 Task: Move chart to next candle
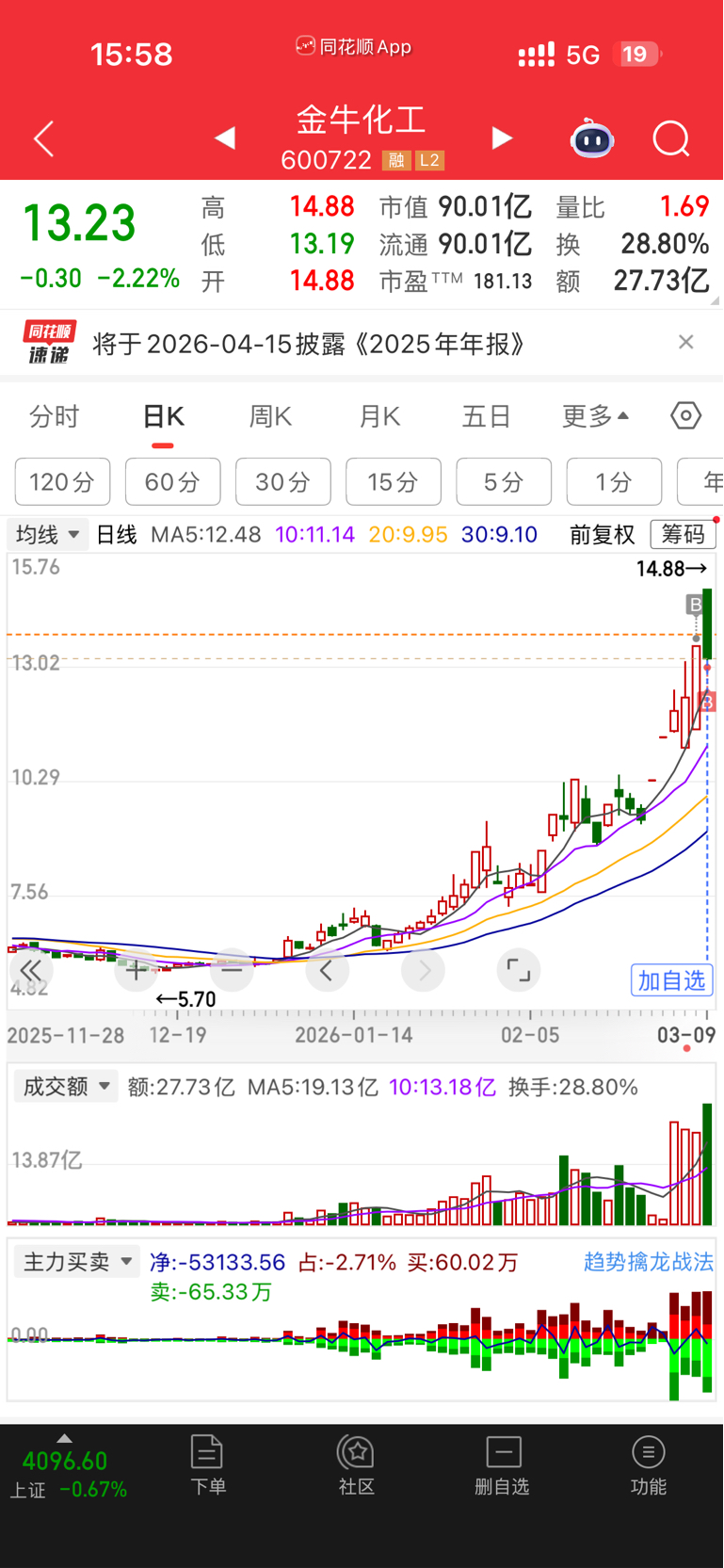424,970
